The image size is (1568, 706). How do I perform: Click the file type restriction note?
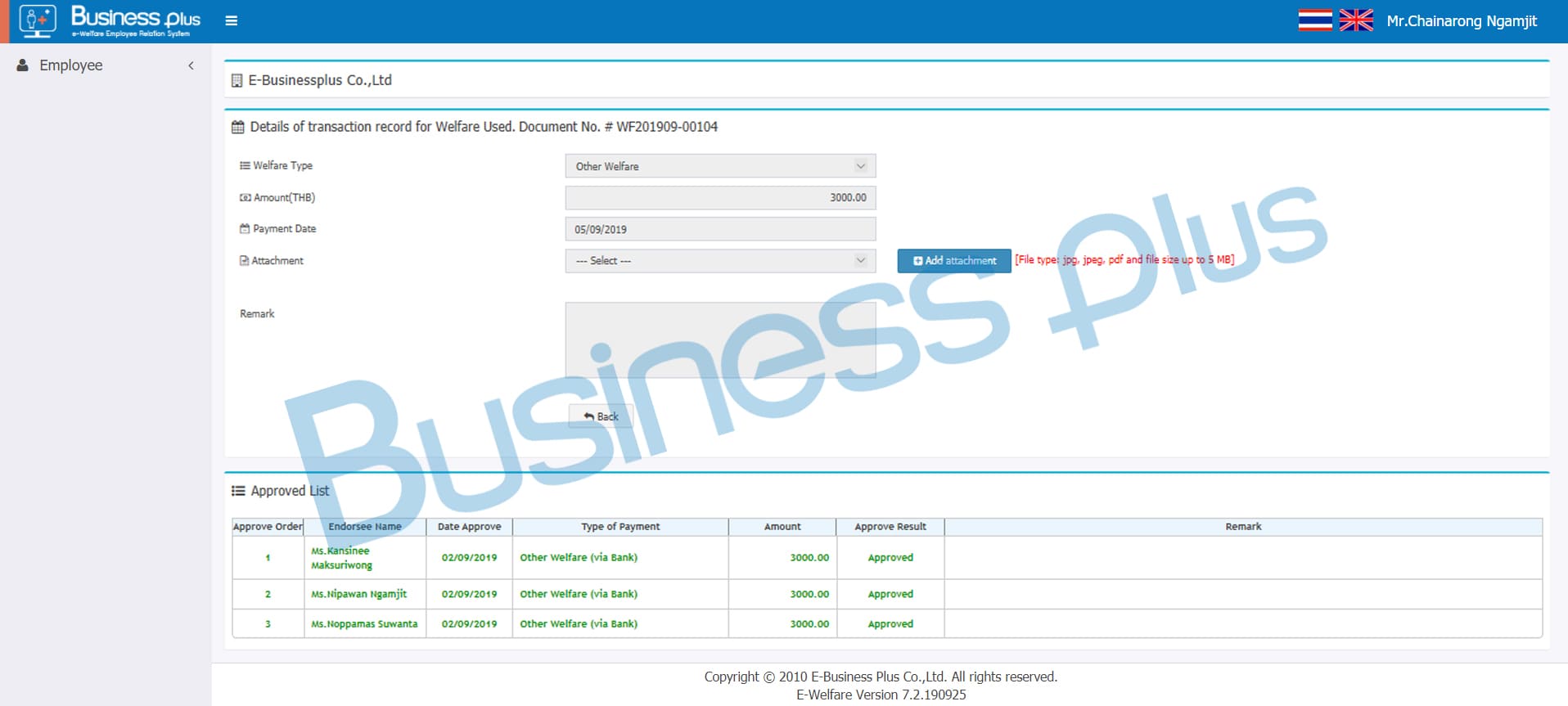(x=1124, y=259)
